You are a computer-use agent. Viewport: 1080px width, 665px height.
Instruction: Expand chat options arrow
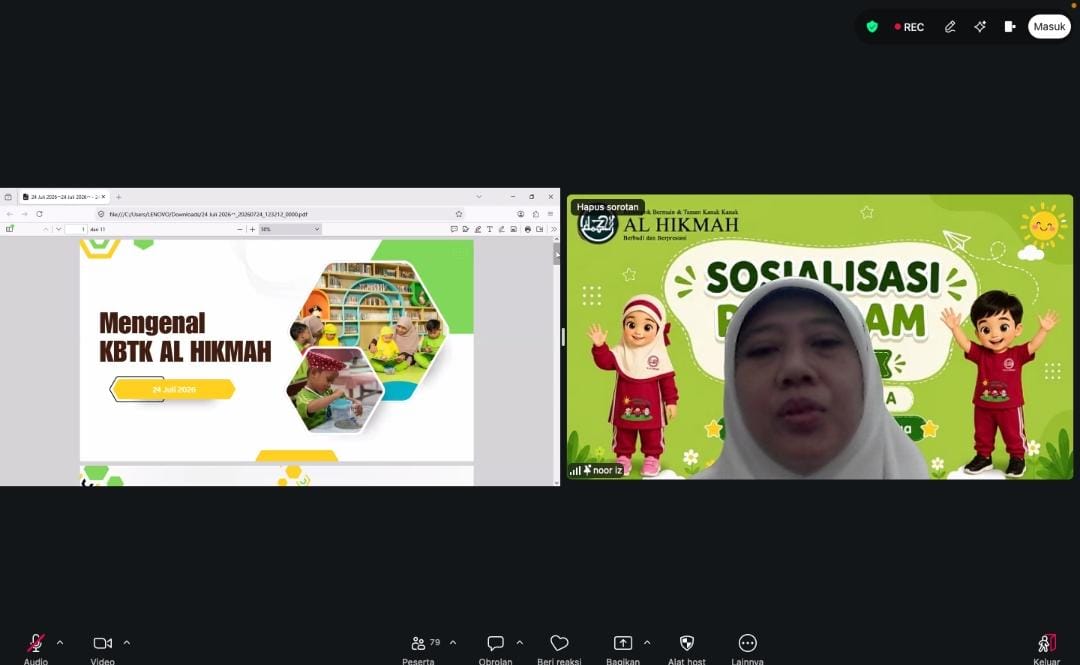[519, 643]
